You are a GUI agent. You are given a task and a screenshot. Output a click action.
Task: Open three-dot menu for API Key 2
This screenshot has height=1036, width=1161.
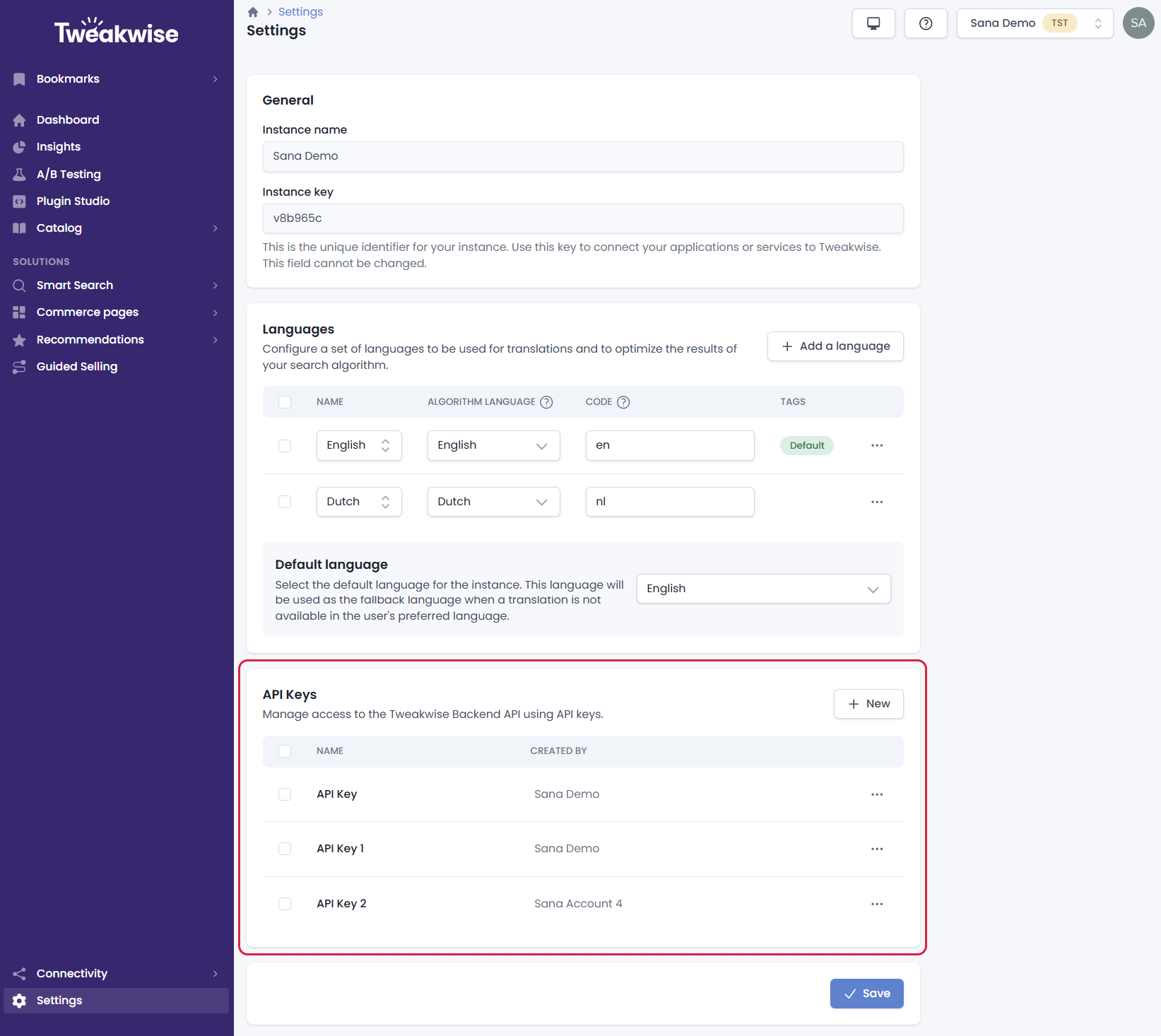[x=877, y=904]
